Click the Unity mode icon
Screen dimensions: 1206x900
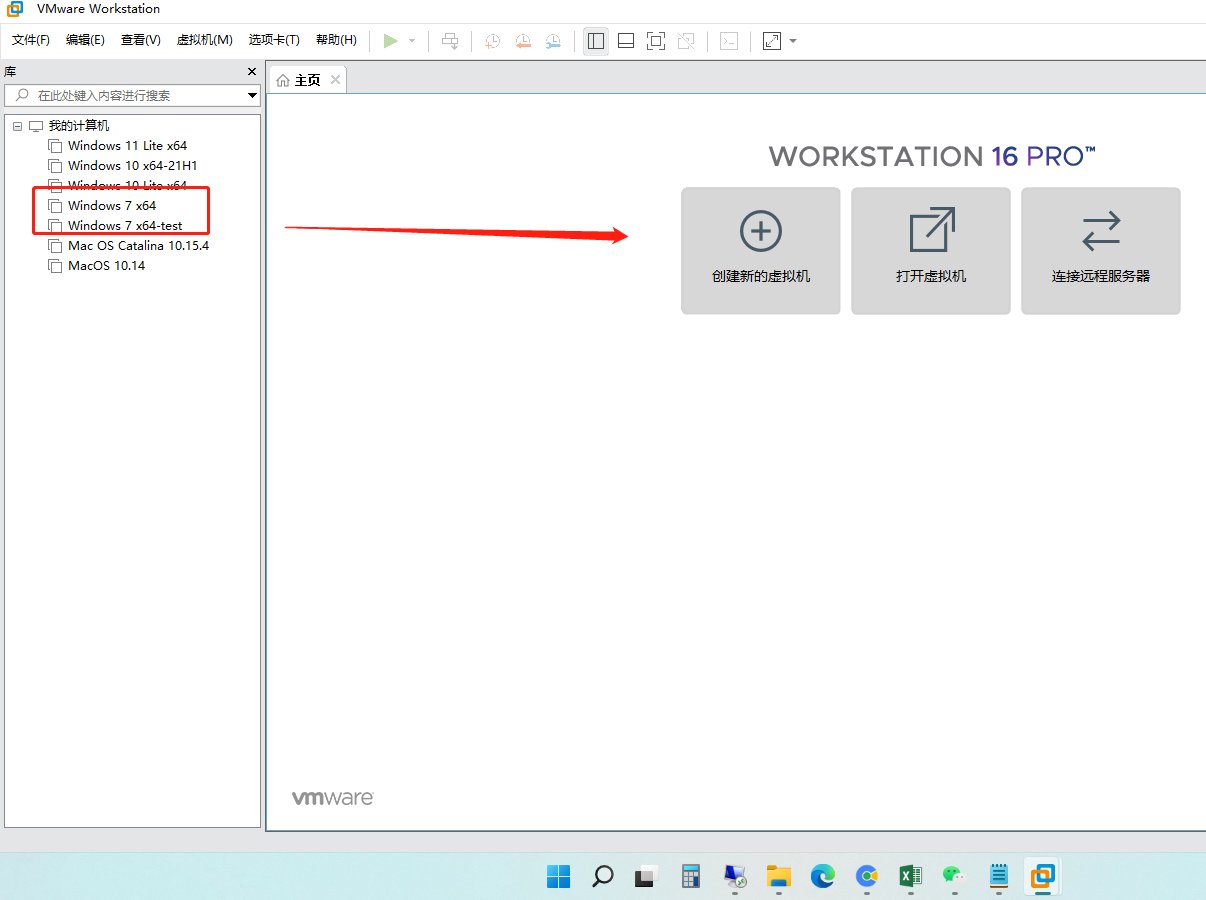tap(686, 41)
